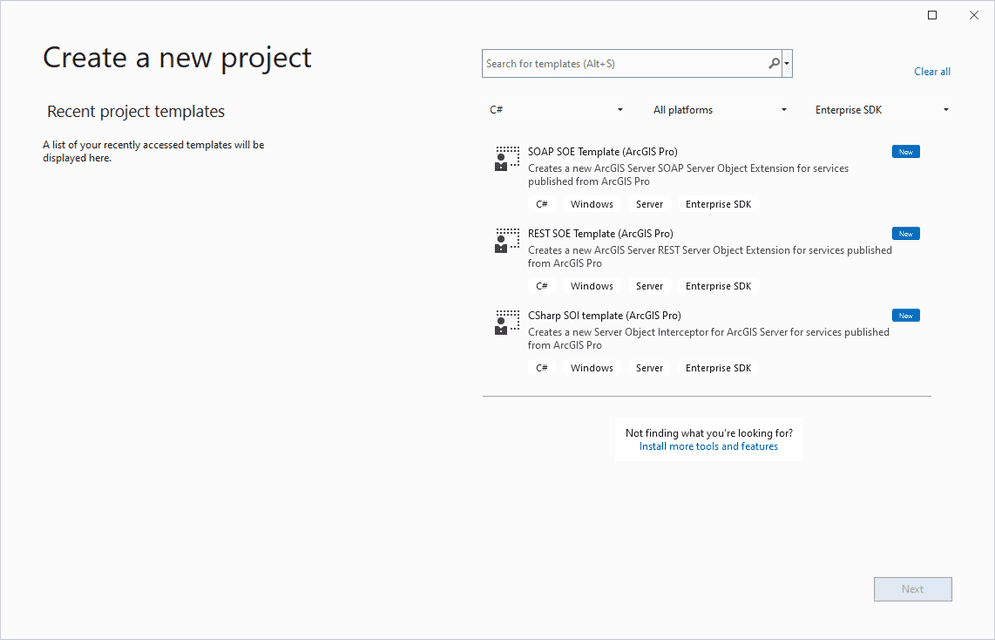The width and height of the screenshot is (995, 640).
Task: Click the C# tag under CSharp SOI template
Action: click(x=542, y=368)
